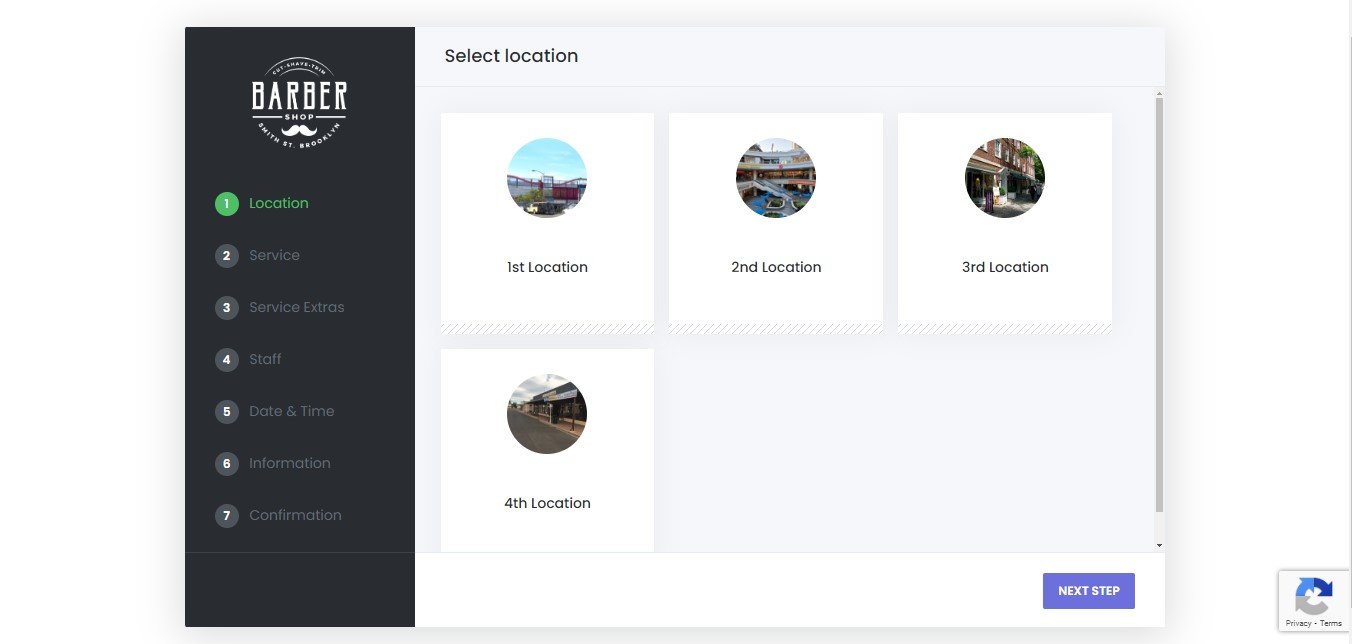Jump to Date & Time step
This screenshot has height=644, width=1352.
click(x=291, y=412)
